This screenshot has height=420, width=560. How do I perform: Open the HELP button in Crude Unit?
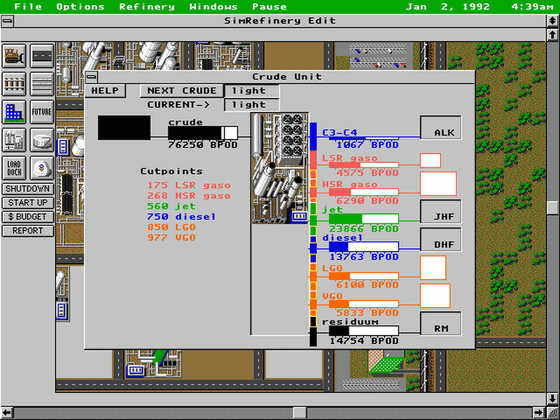[x=105, y=91]
